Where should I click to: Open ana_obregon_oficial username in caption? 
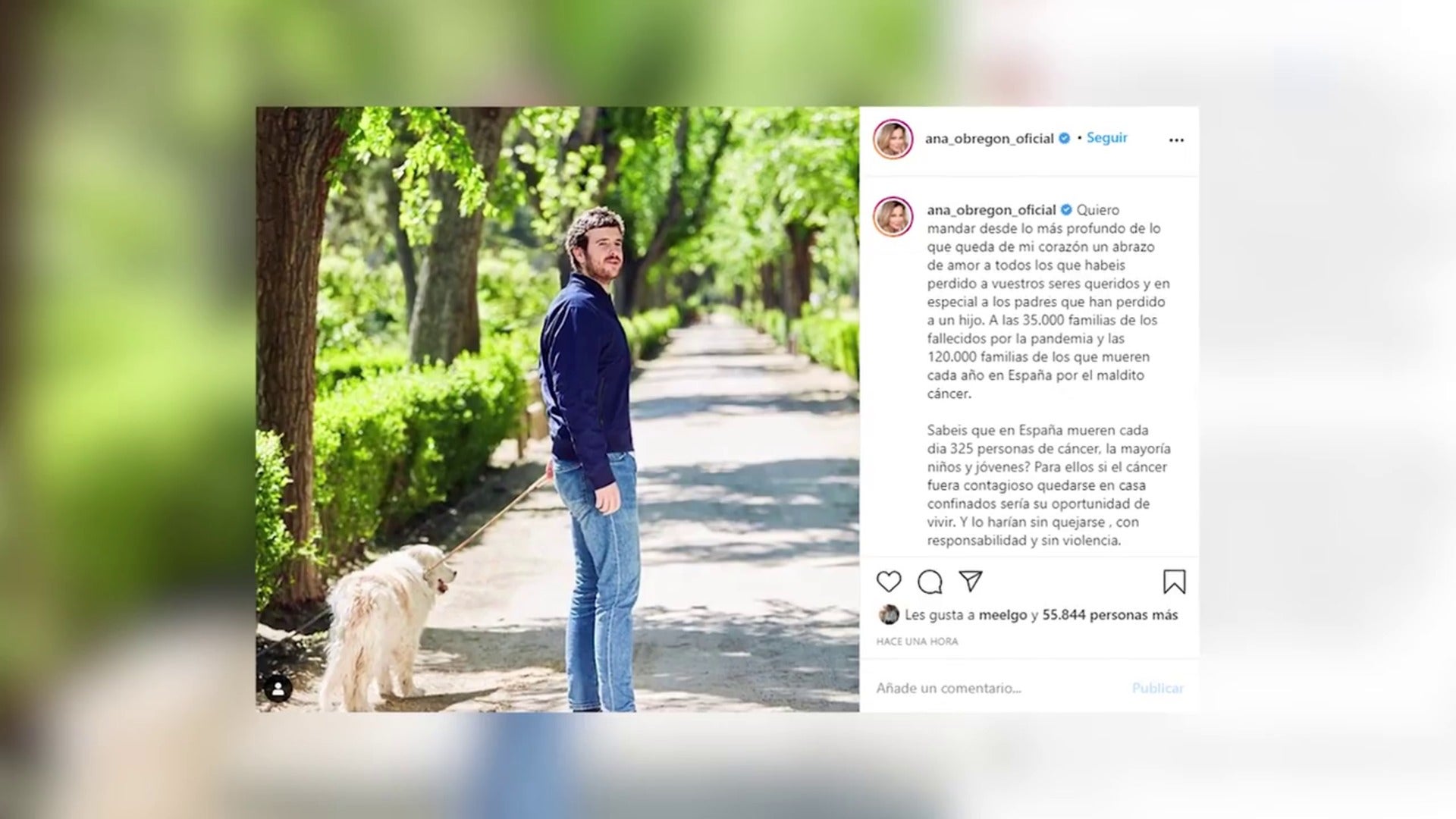991,210
